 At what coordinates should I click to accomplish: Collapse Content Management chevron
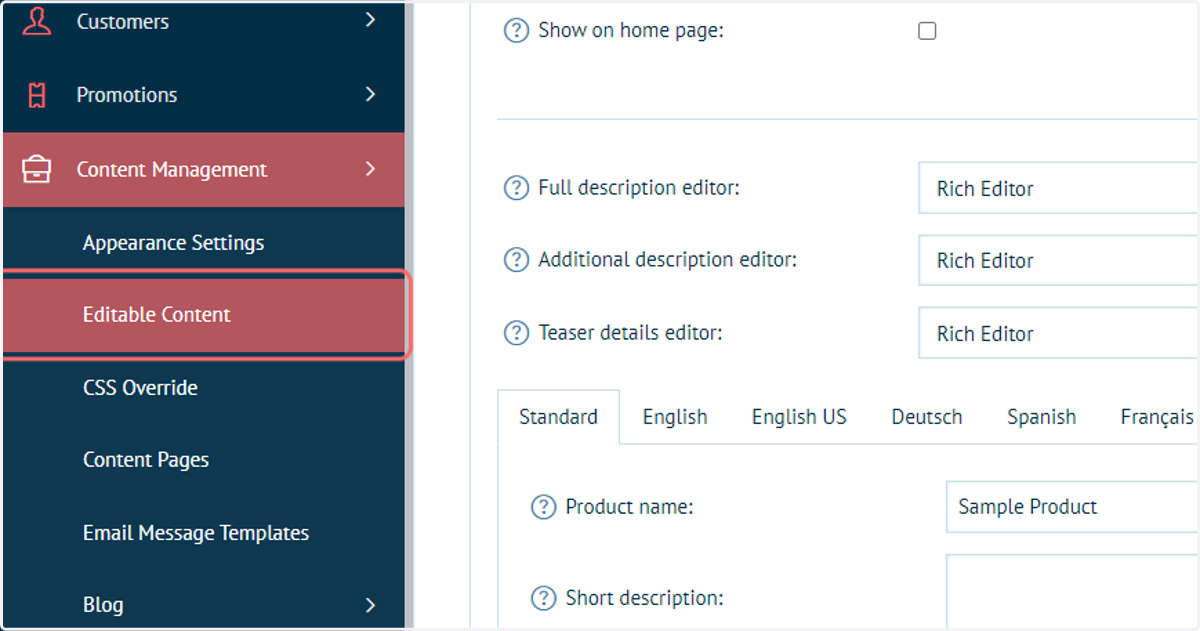[x=370, y=169]
